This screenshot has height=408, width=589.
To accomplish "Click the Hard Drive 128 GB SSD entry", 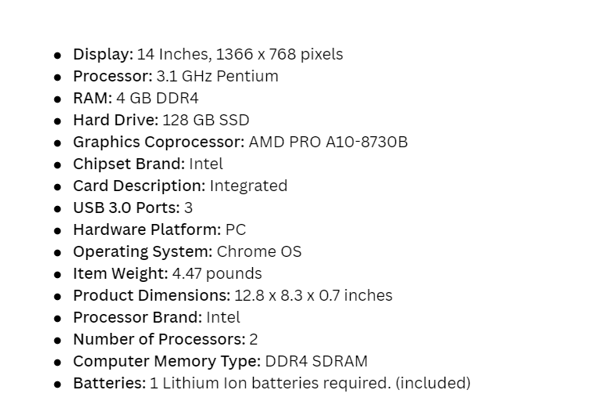I will point(161,120).
